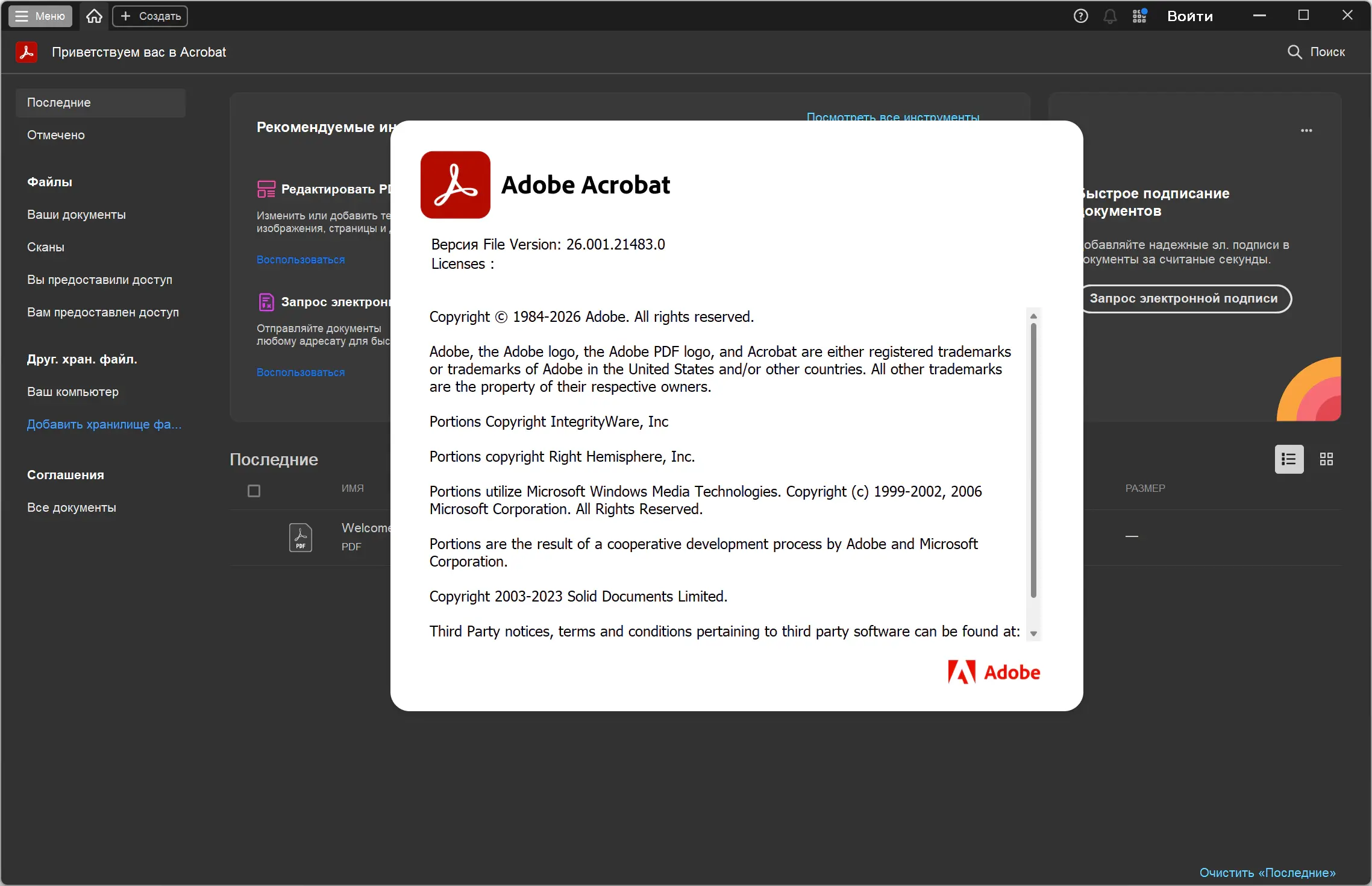This screenshot has width=1372, height=886.
Task: Open the notifications bell icon
Action: 1110,16
